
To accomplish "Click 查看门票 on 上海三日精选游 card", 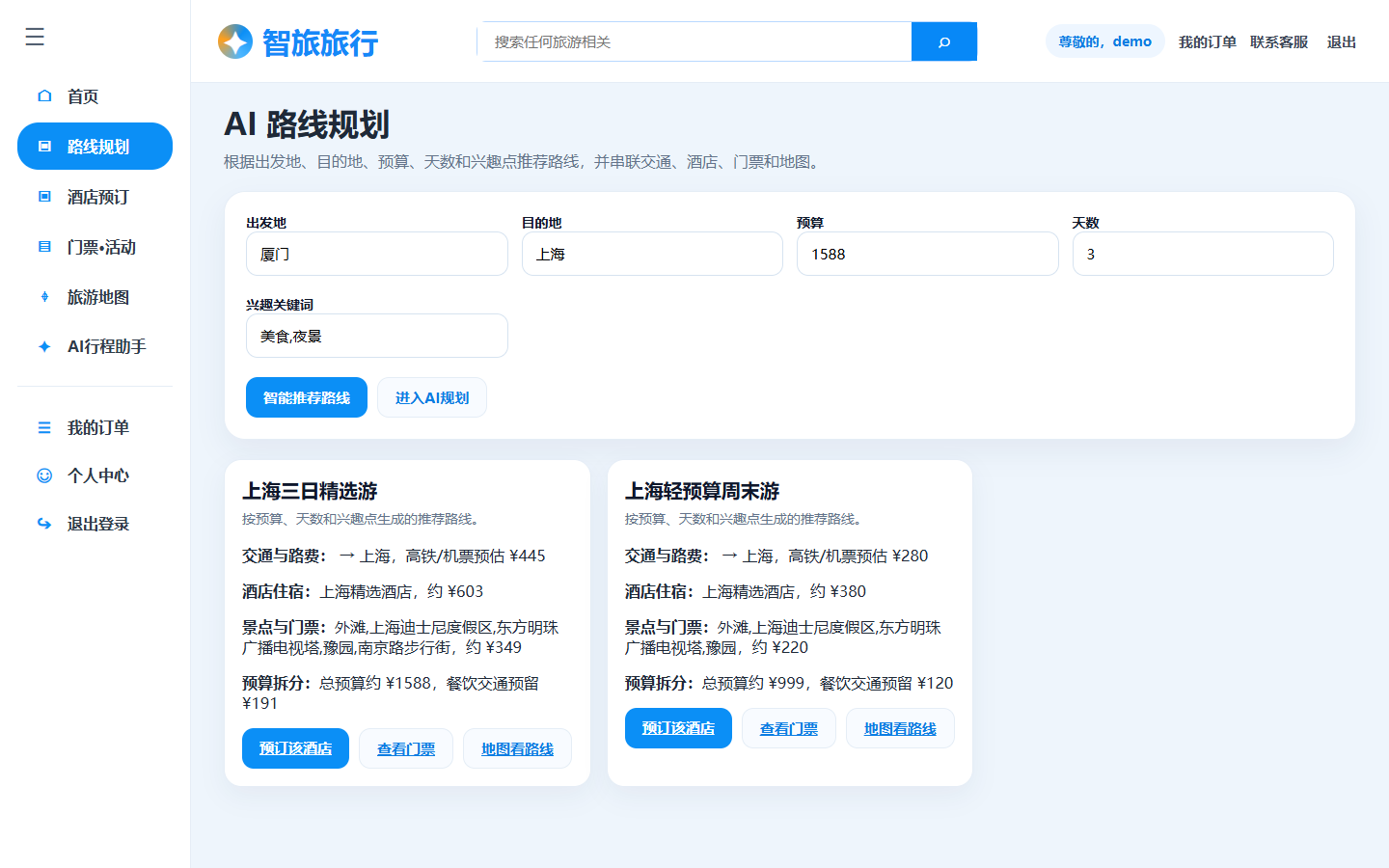I will point(406,748).
